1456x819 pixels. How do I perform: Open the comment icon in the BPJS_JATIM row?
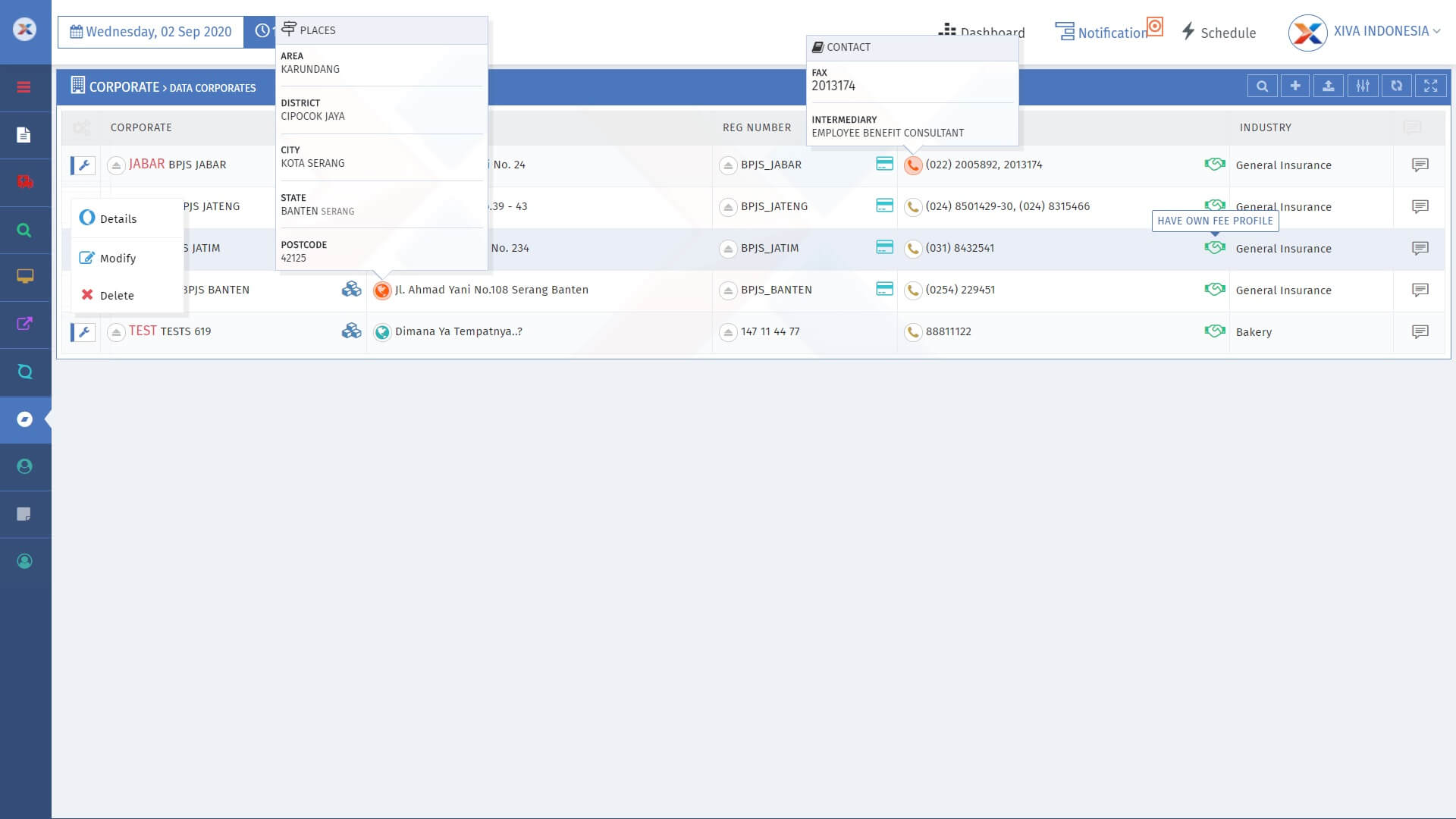point(1420,248)
